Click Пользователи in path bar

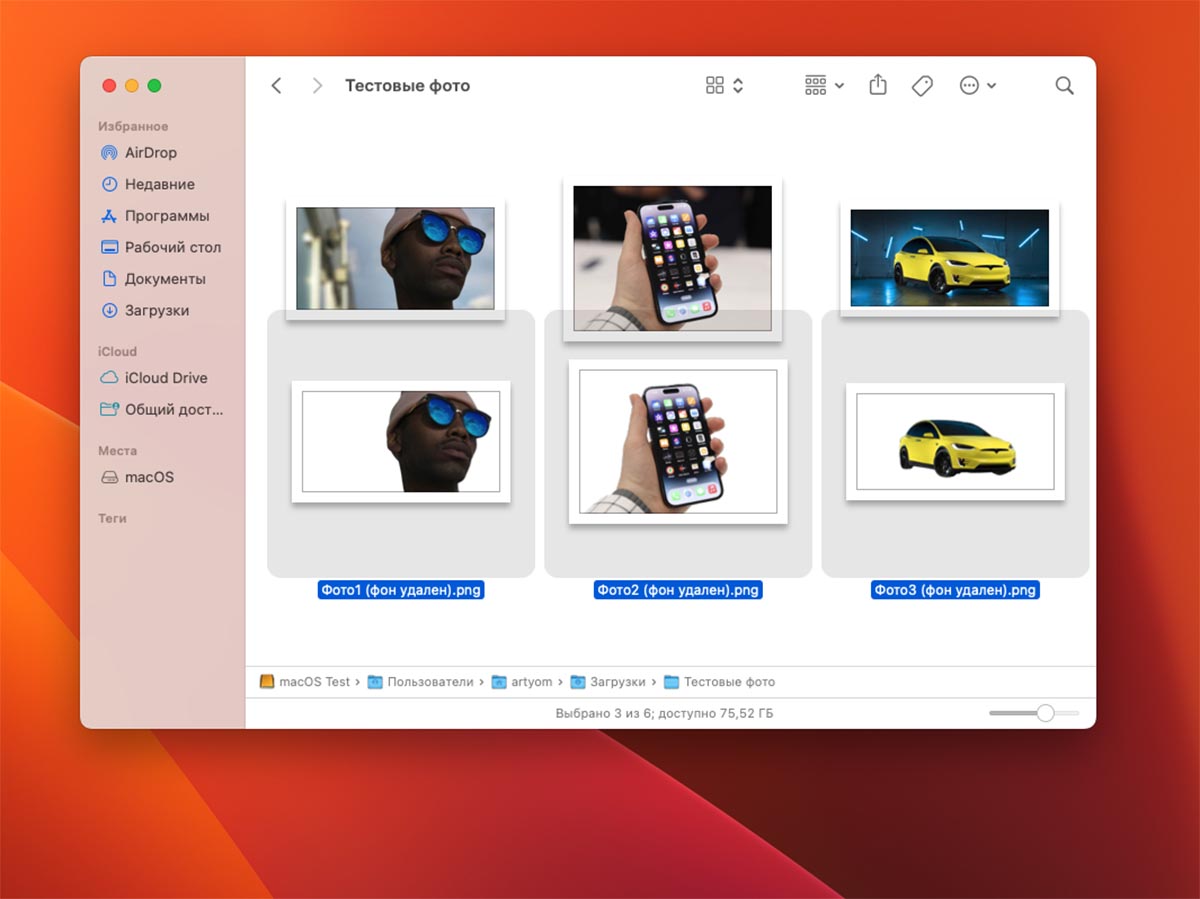(420, 682)
